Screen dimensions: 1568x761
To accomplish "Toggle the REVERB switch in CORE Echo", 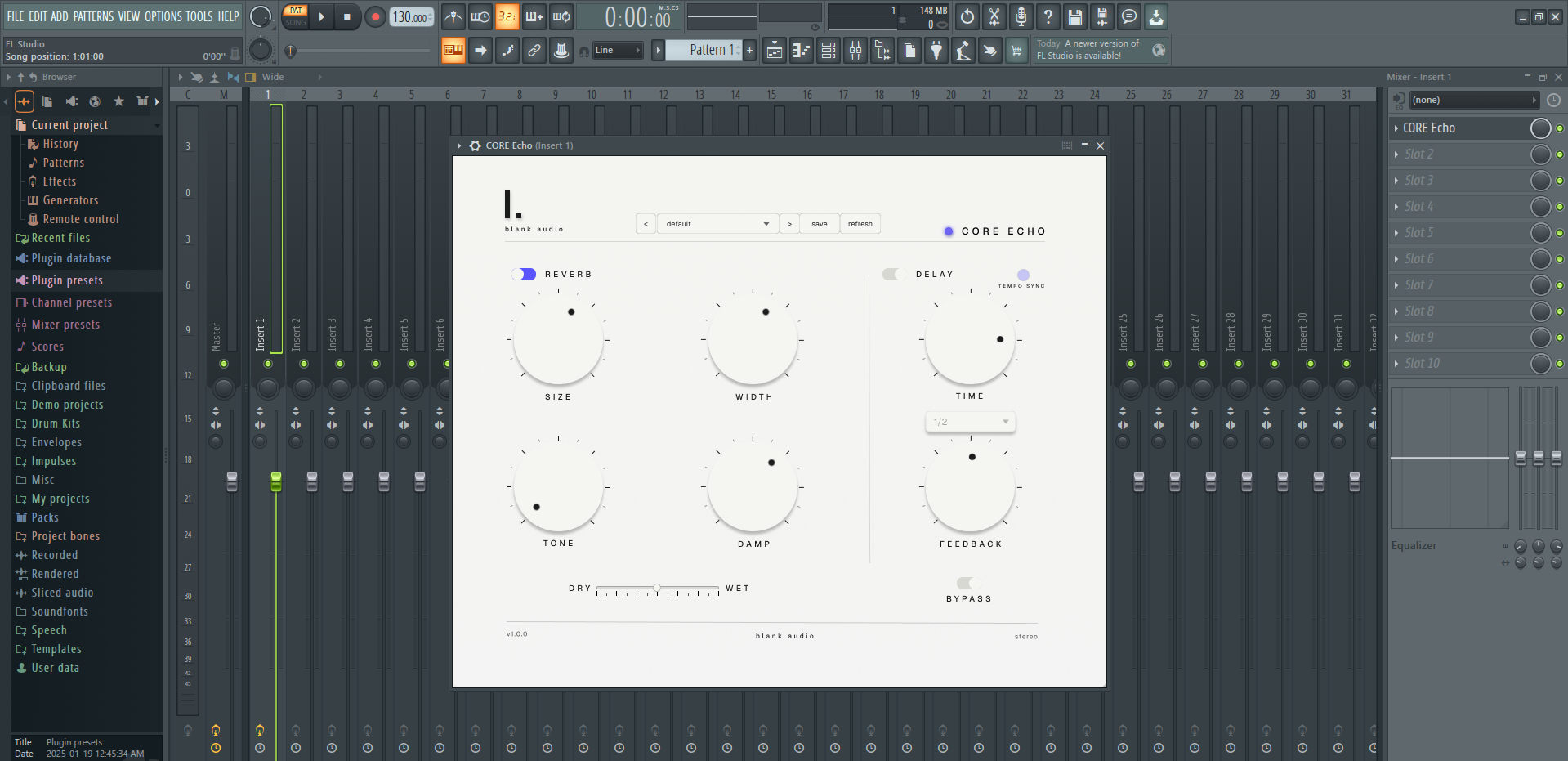I will coord(524,275).
